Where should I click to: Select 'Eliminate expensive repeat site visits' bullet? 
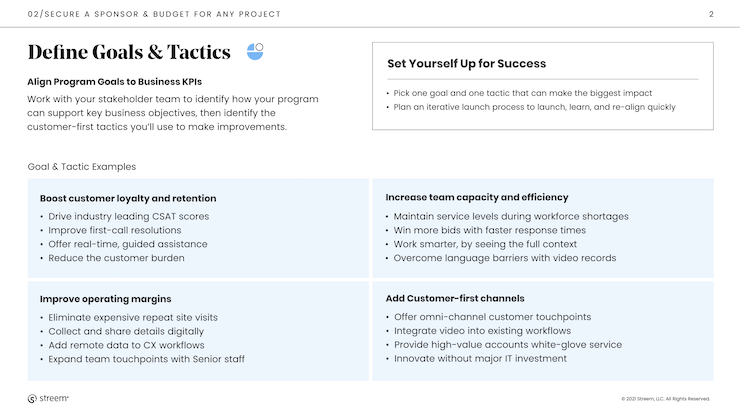(x=133, y=317)
